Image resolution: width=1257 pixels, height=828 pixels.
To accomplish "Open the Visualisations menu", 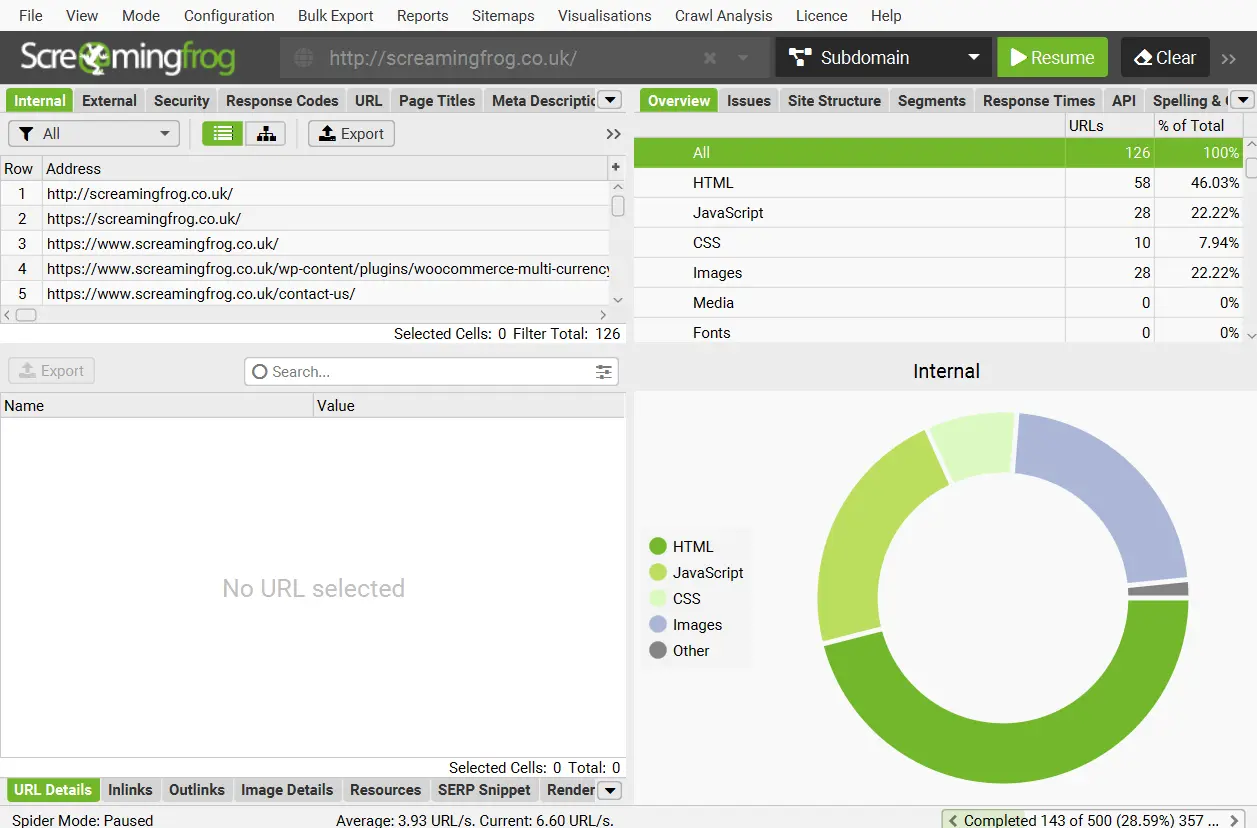I will pos(605,16).
